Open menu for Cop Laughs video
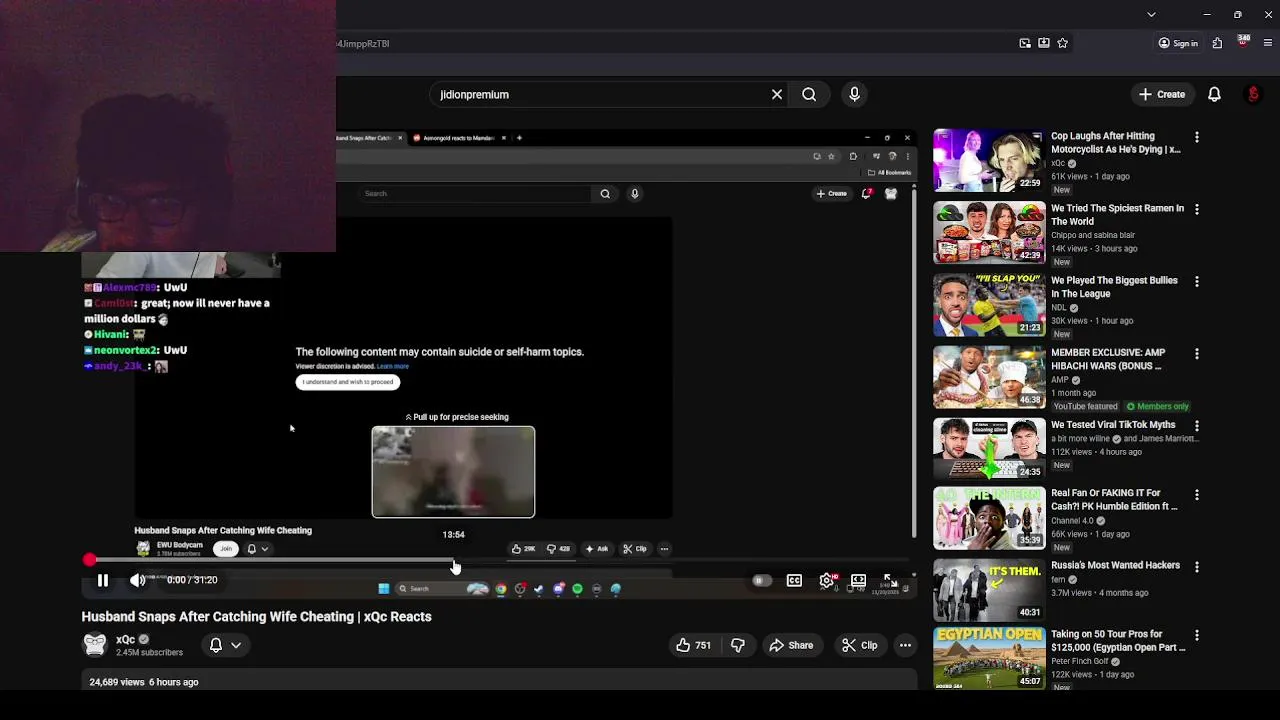 point(1197,137)
